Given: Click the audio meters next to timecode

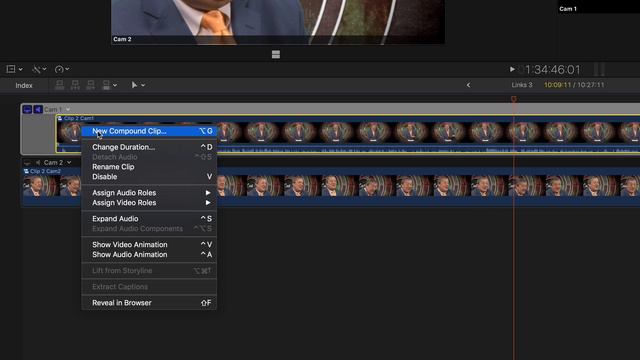Looking at the screenshot, I should click(x=599, y=69).
